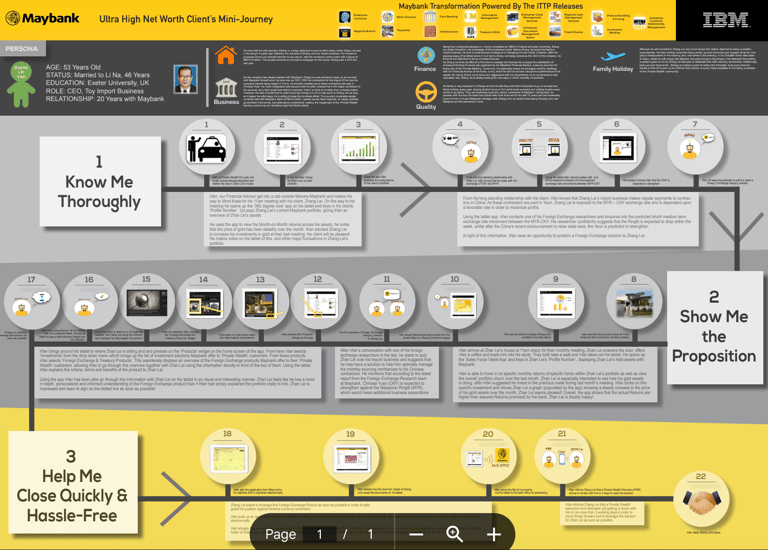Click step 21 phone call circle
Screen dimensions: 768x550
[562, 456]
